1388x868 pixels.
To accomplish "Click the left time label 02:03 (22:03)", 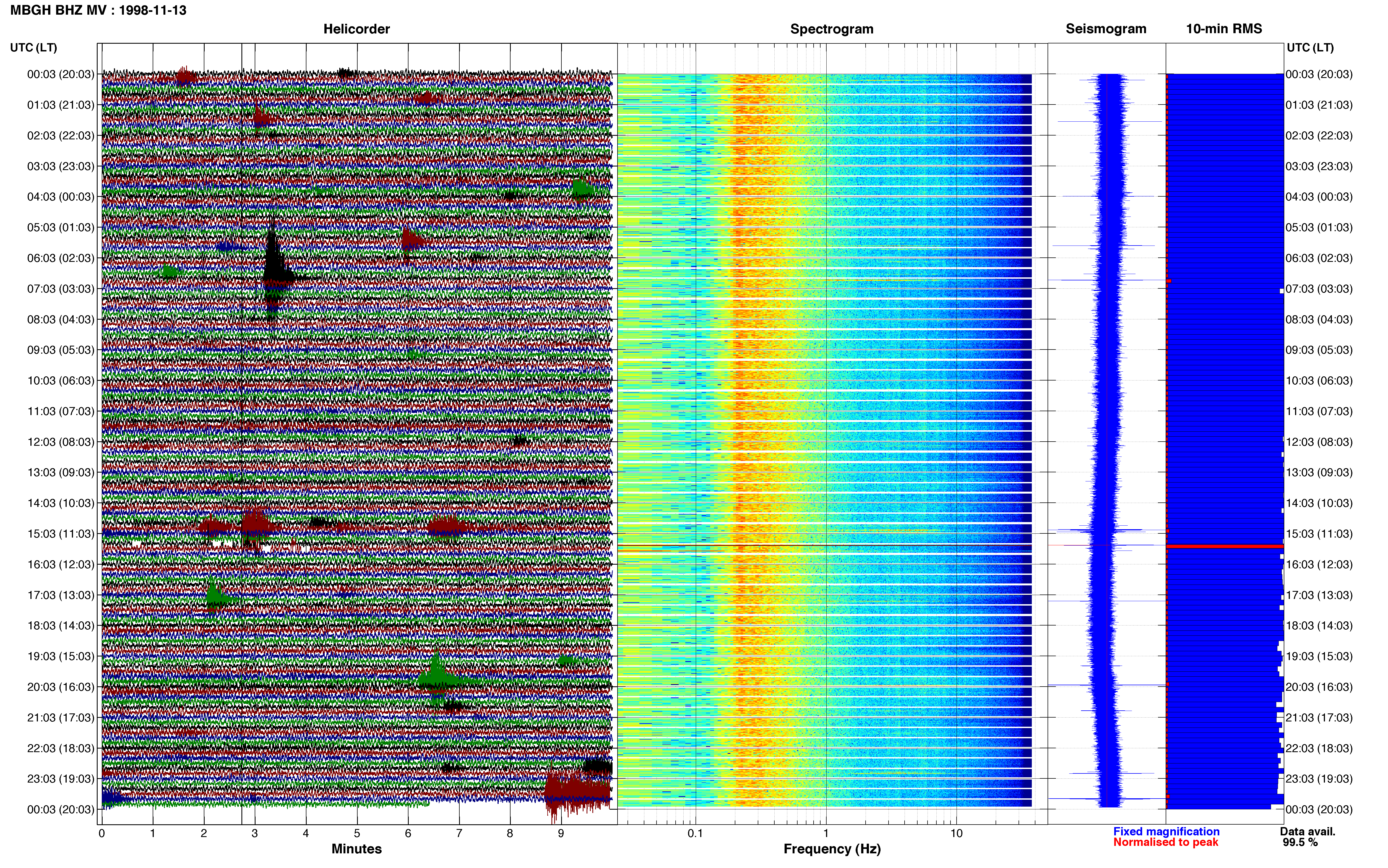I will pos(61,135).
